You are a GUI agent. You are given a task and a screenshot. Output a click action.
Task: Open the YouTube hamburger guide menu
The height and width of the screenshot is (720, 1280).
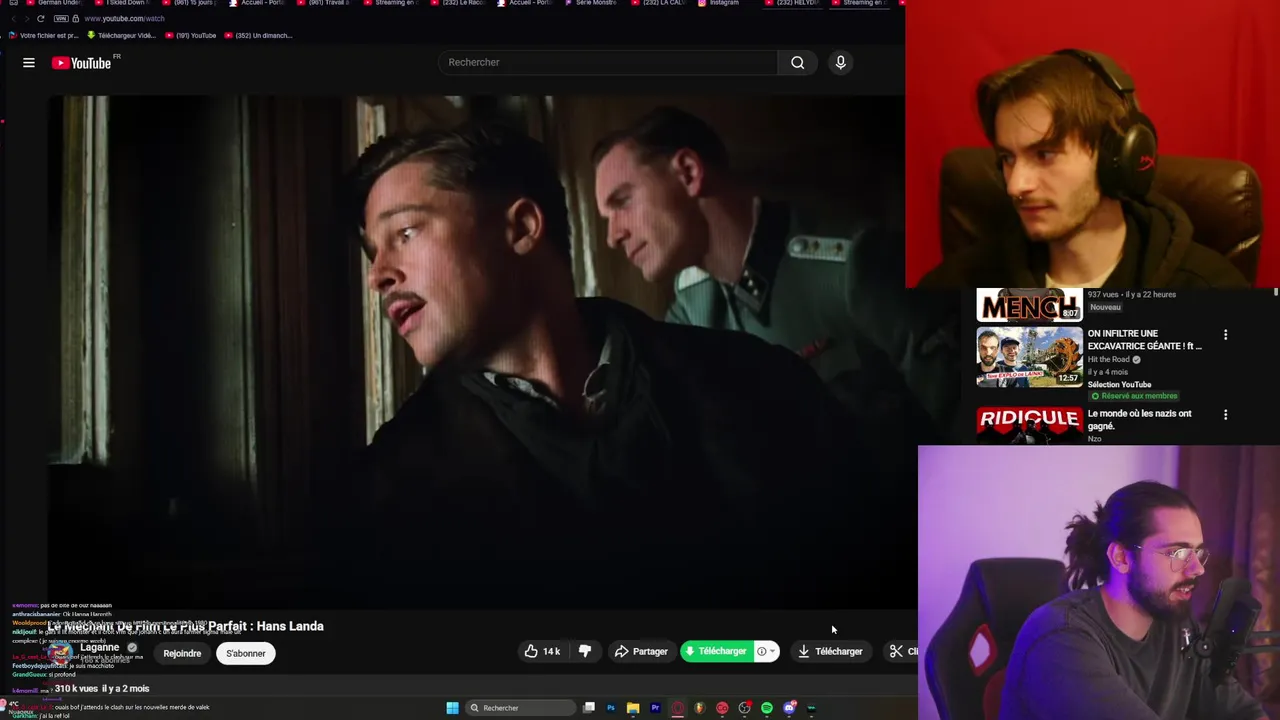[x=29, y=63]
